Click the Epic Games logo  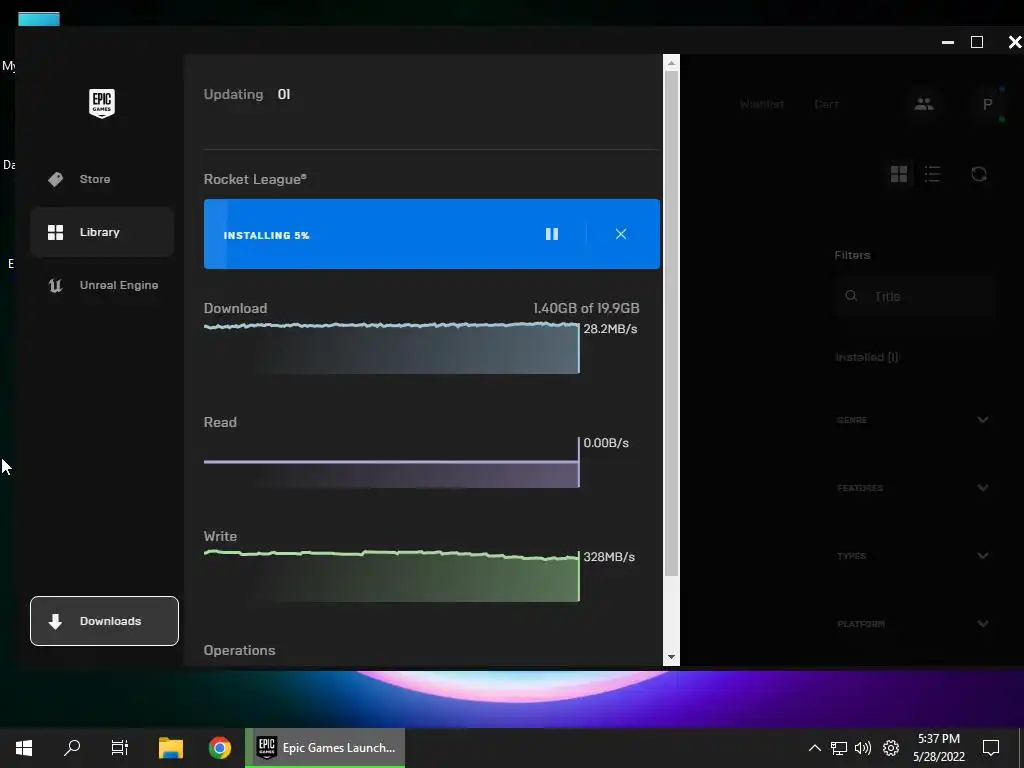(102, 103)
